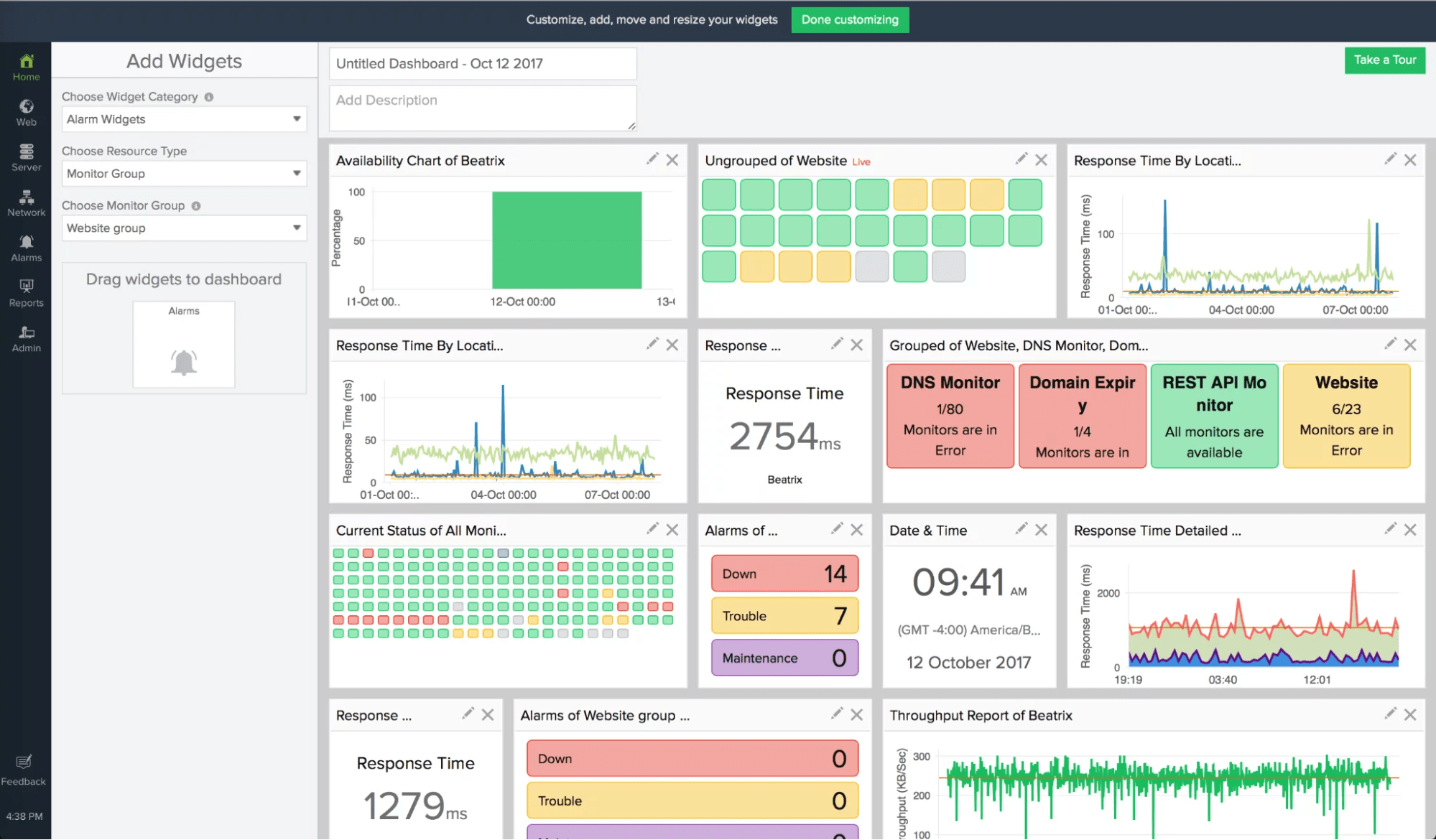Toggle edit on Grouped of Website DNS Monitor widget
Image resolution: width=1436 pixels, height=840 pixels.
pyautogui.click(x=1390, y=345)
